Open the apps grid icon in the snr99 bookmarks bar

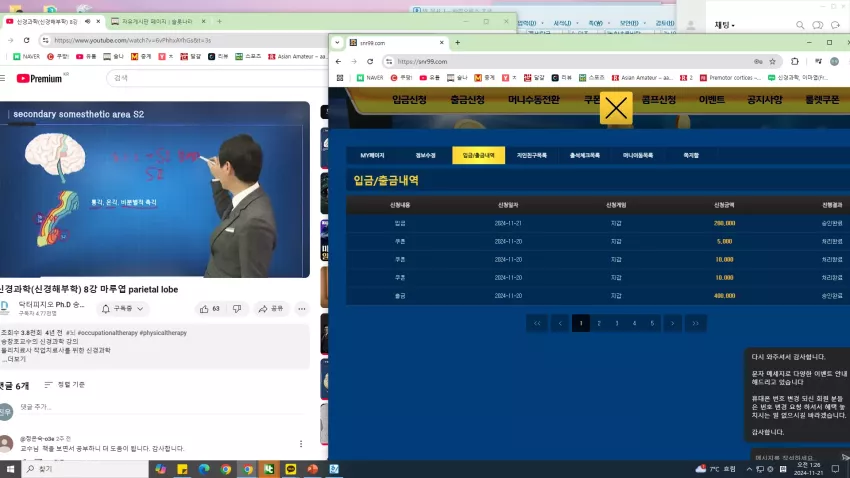(340, 78)
